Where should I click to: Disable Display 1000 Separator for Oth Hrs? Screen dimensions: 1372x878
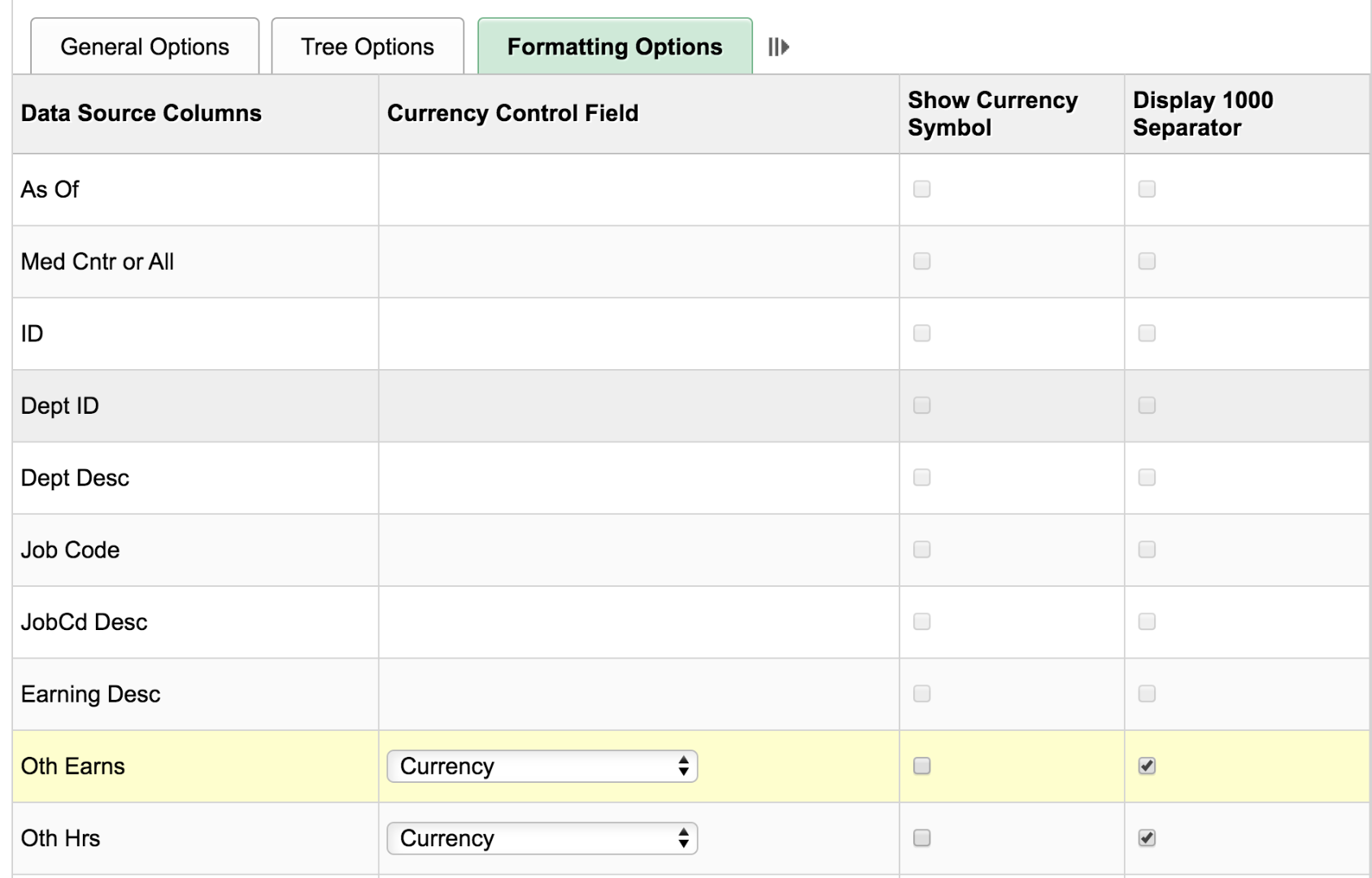(x=1147, y=837)
